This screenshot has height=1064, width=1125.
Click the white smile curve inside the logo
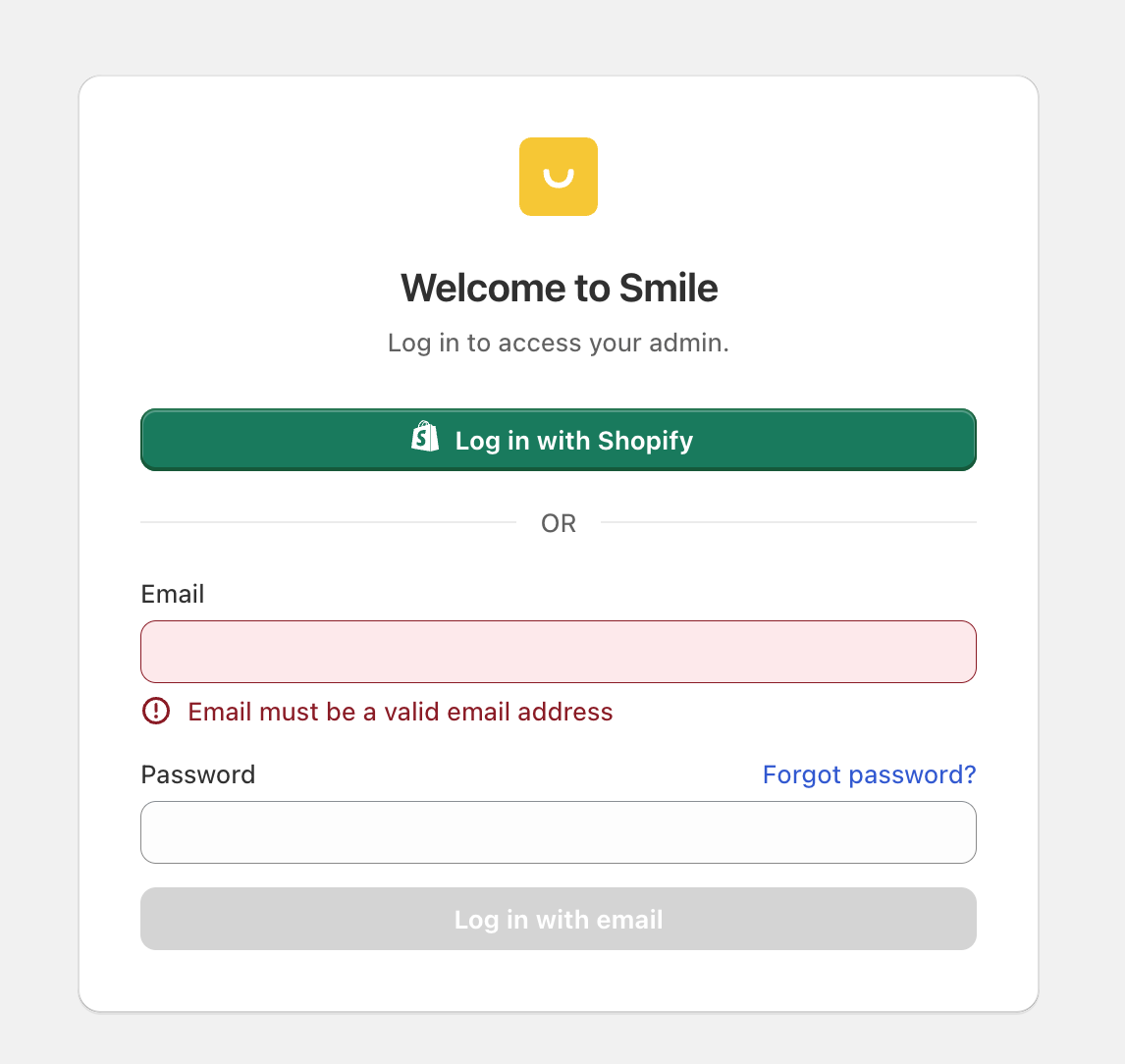(x=559, y=178)
